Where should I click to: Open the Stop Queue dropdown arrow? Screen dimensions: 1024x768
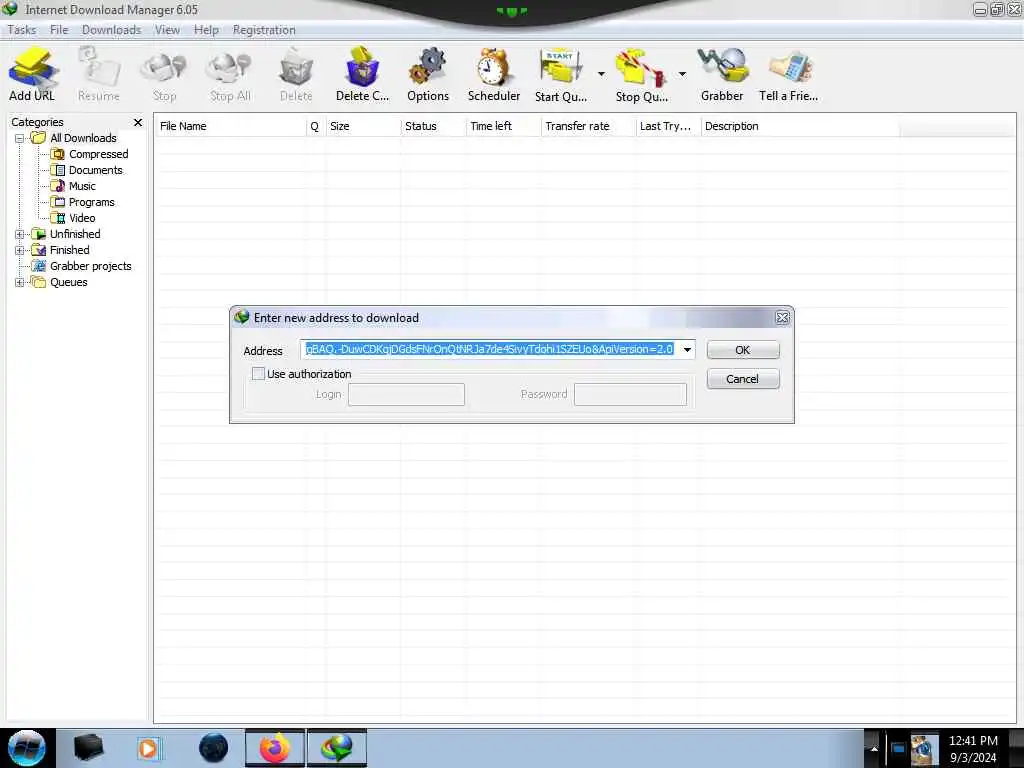click(x=682, y=74)
